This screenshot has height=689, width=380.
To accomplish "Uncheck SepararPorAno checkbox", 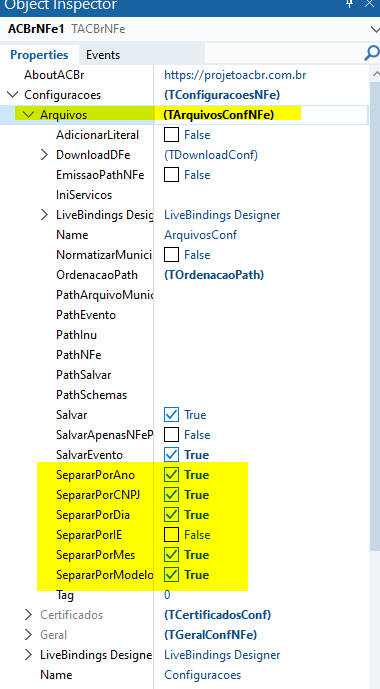I will (171, 475).
